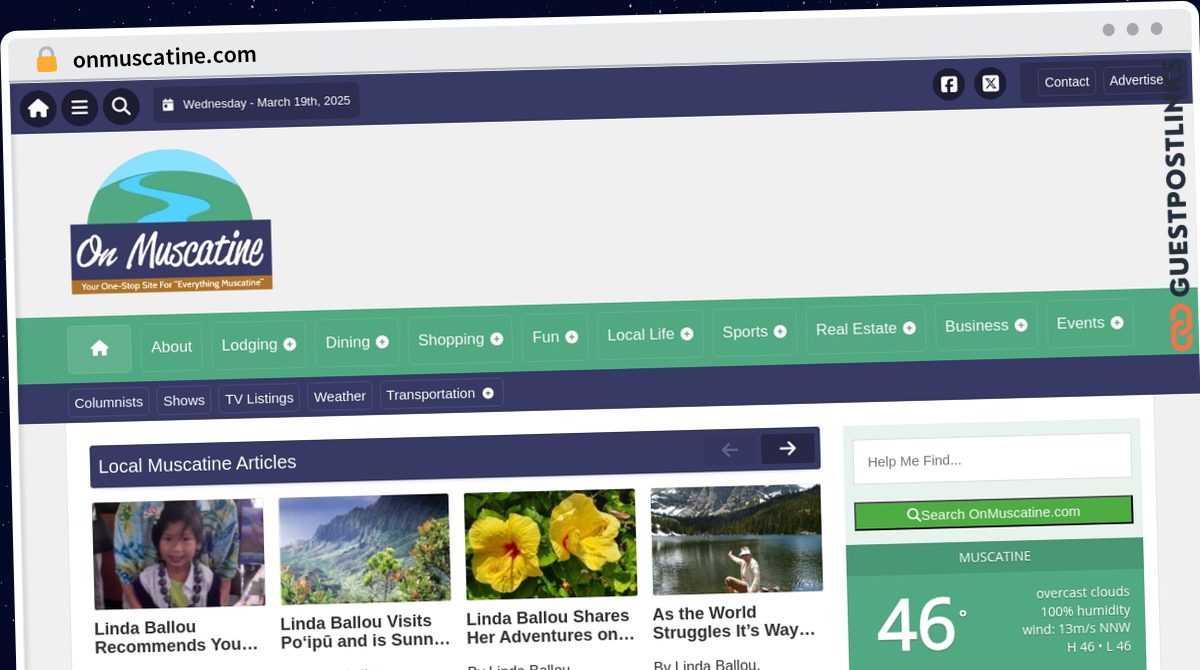Open TV Listings
The image size is (1200, 670).
point(259,398)
